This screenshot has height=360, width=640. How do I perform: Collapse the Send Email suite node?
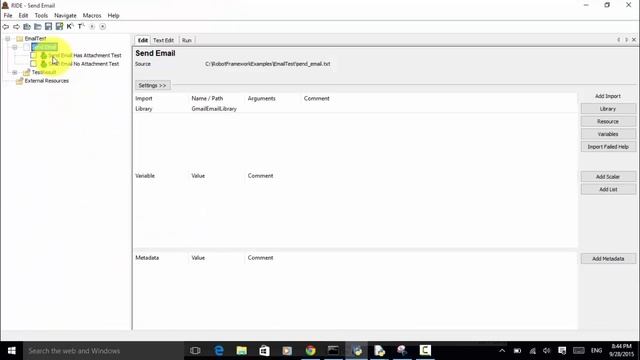pyautogui.click(x=15, y=47)
